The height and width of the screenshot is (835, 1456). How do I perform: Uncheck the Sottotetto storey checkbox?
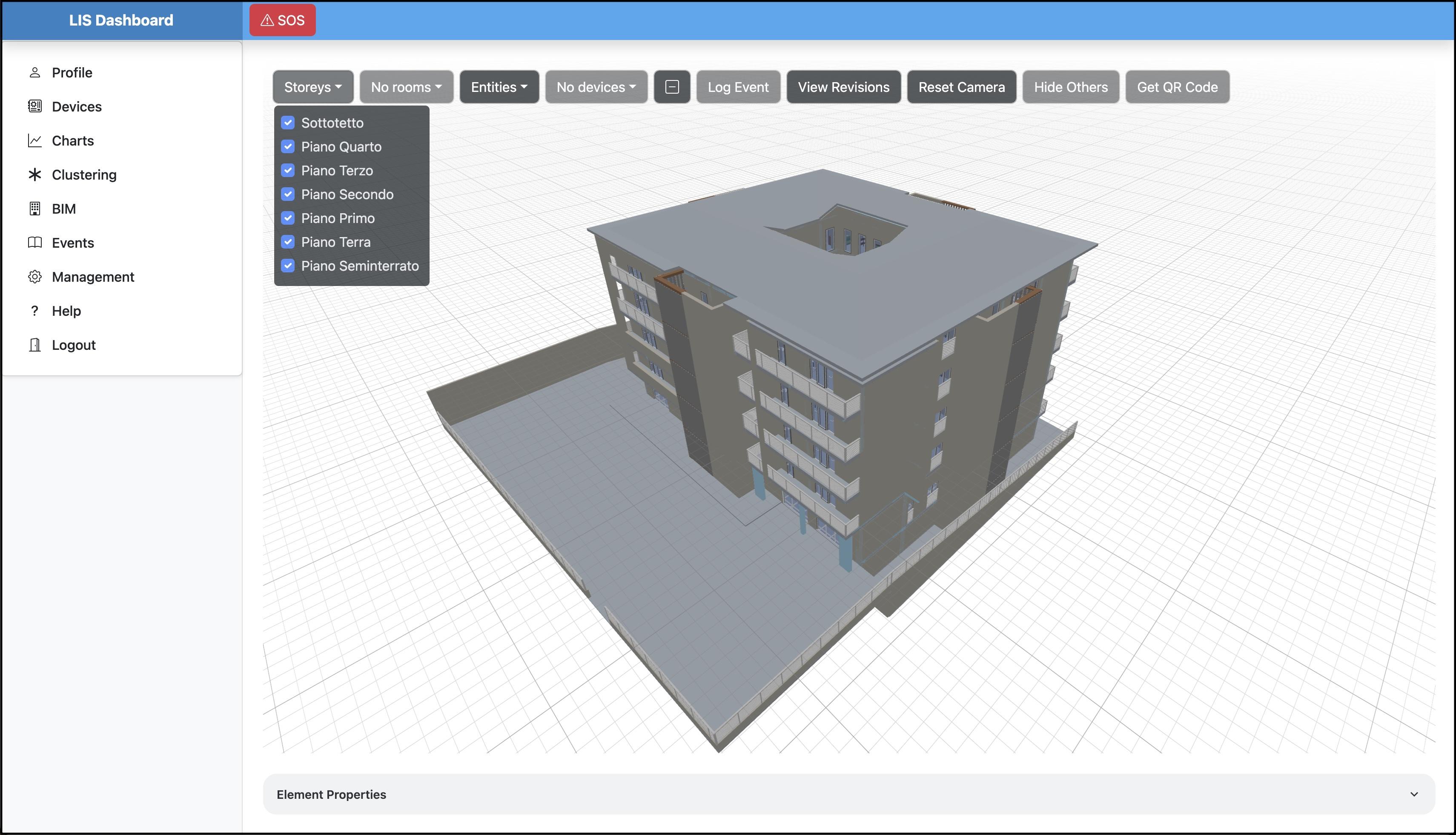pyautogui.click(x=288, y=123)
